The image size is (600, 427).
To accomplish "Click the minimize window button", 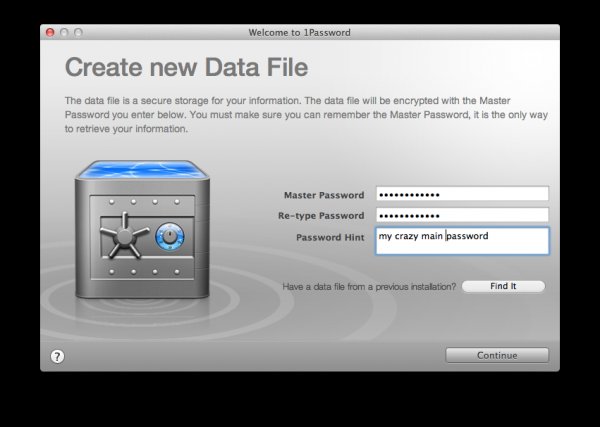I will pyautogui.click(x=64, y=33).
